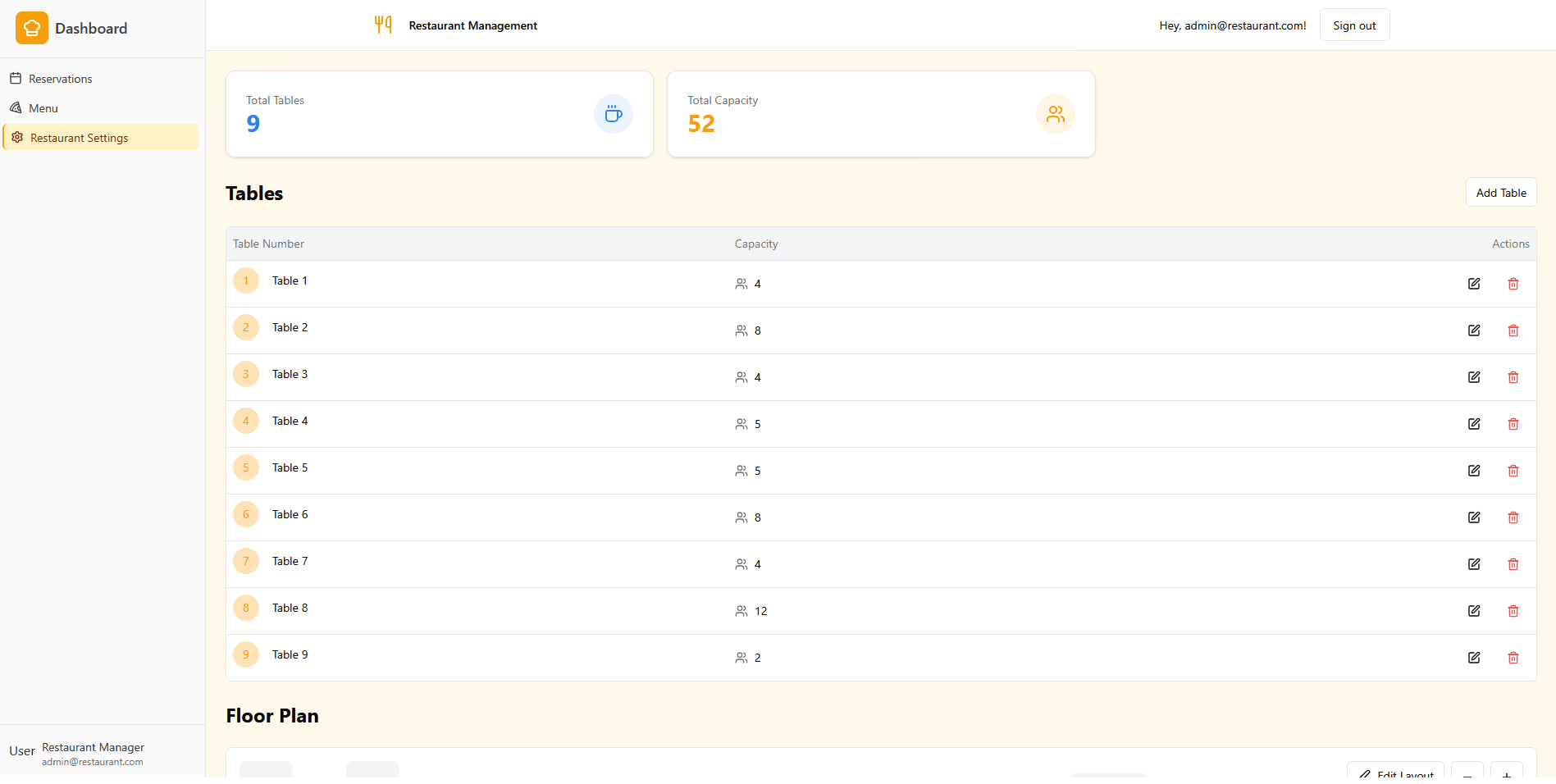Edit Table 8 capacity via pencil icon
Viewport: 1556px width, 784px height.
point(1474,611)
